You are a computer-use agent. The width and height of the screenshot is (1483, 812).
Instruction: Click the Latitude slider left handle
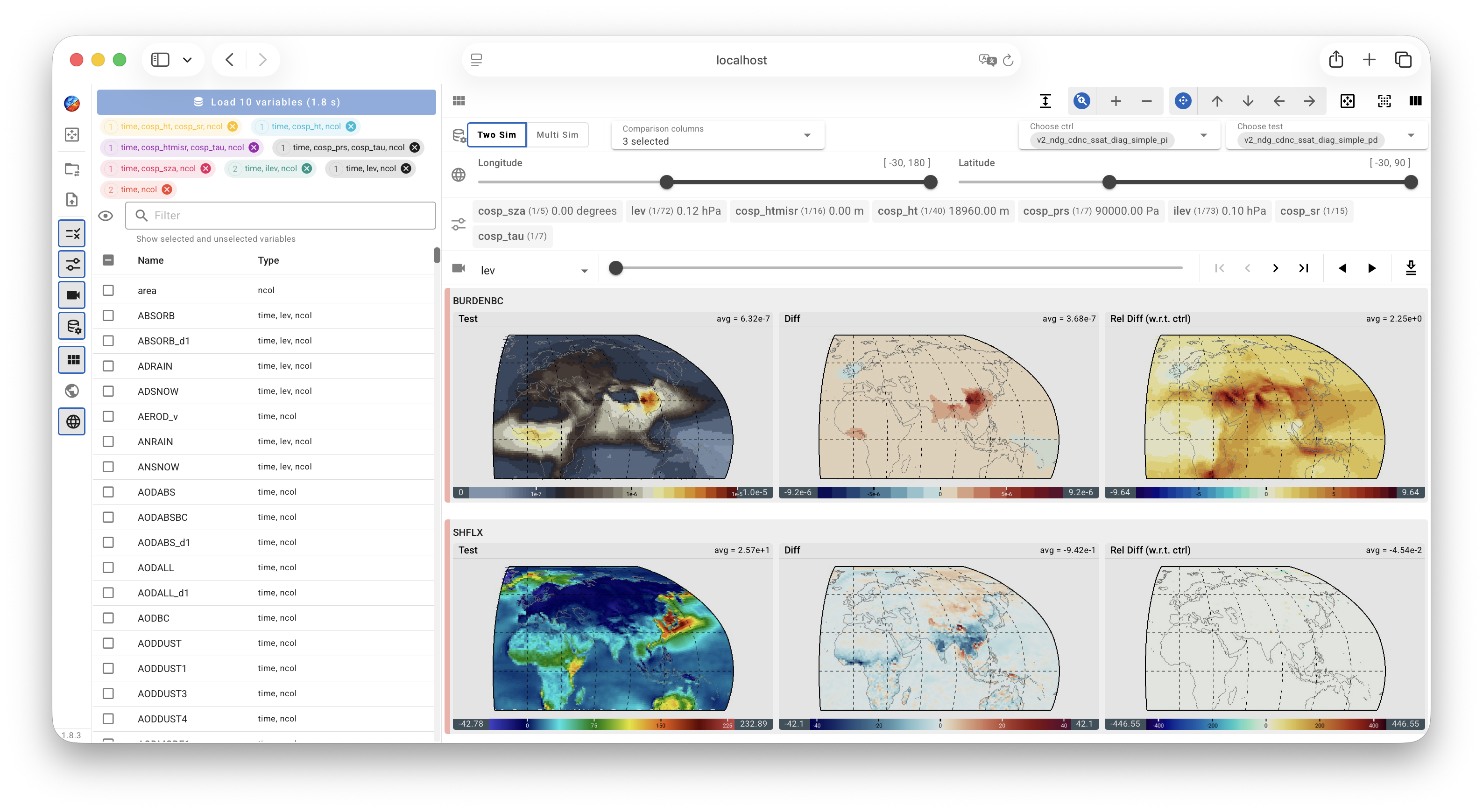[1109, 182]
